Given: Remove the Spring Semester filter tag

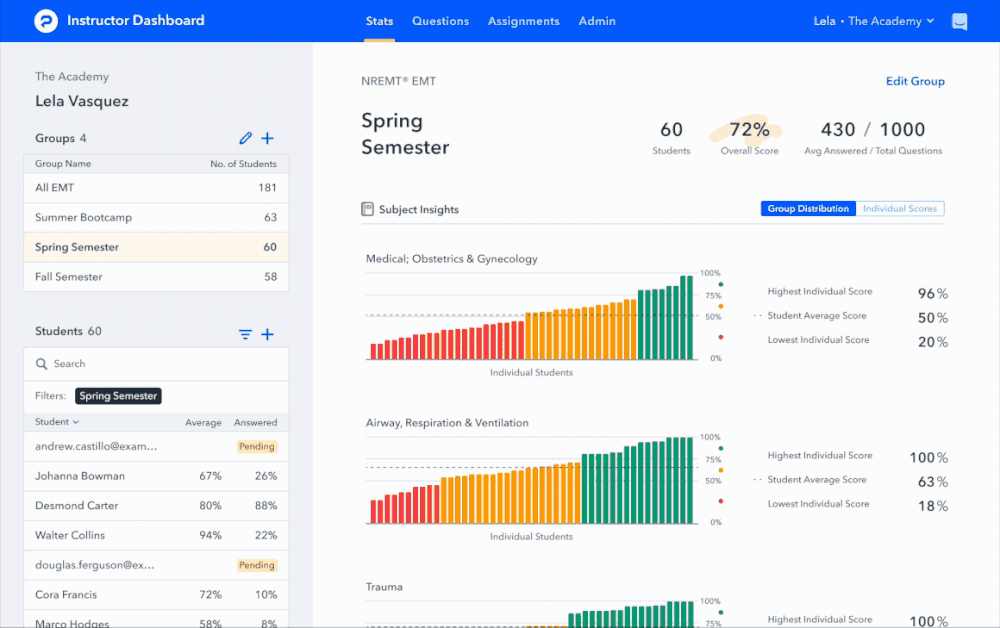Looking at the screenshot, I should pyautogui.click(x=118, y=396).
